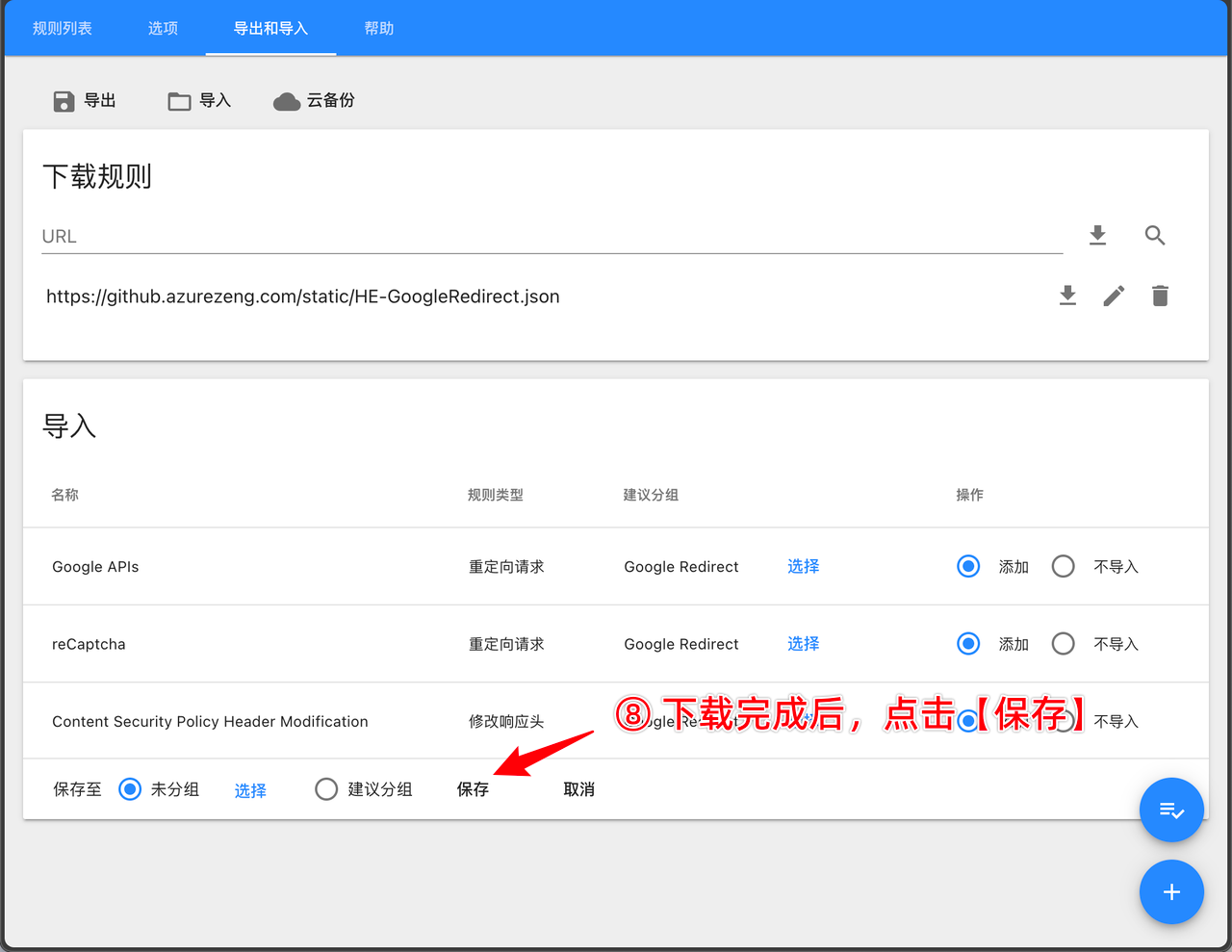Select 不导入 radio for Google APIs
The image size is (1232, 952).
(x=1063, y=566)
